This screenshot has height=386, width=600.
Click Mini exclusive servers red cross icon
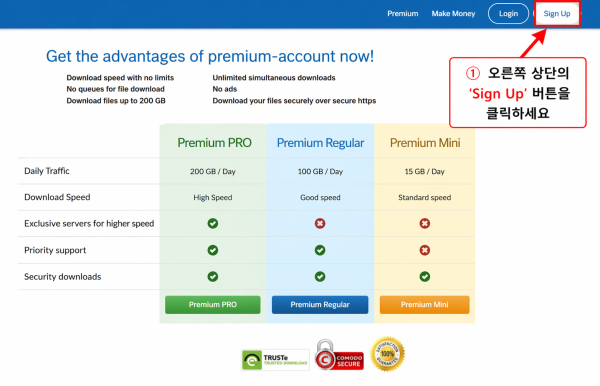tap(424, 223)
